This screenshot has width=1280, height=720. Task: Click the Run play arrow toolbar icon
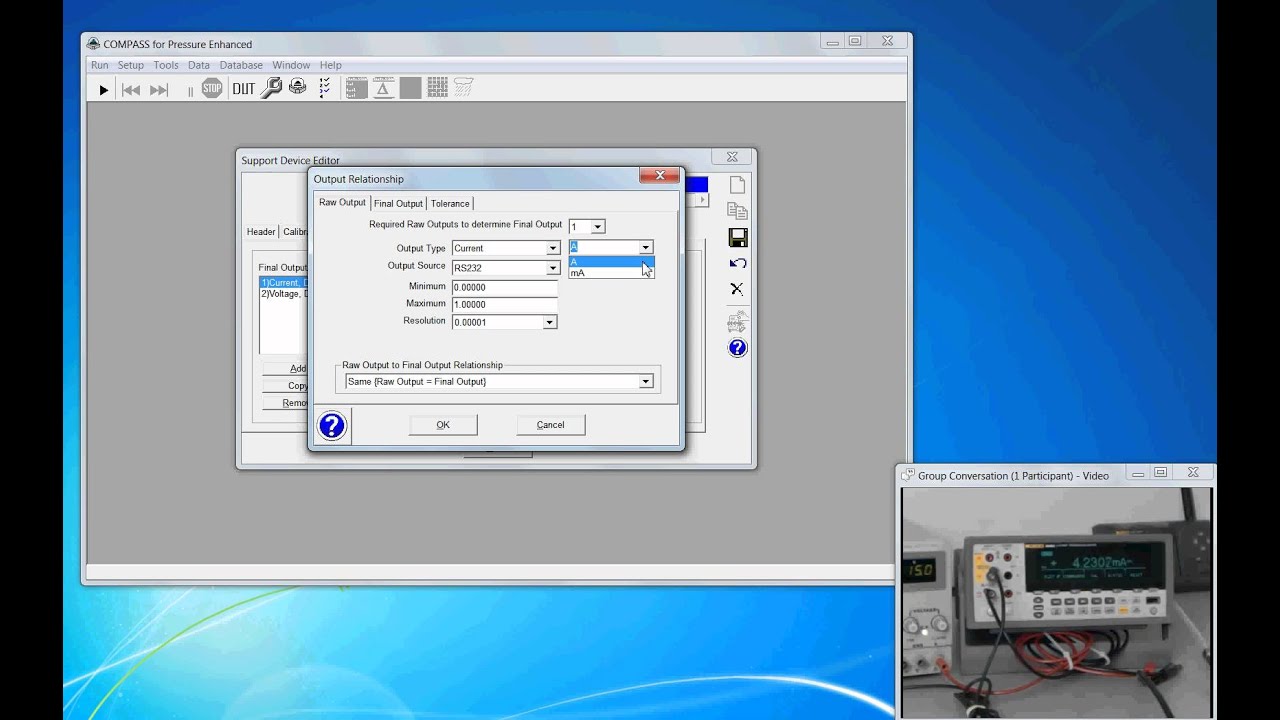(x=103, y=90)
